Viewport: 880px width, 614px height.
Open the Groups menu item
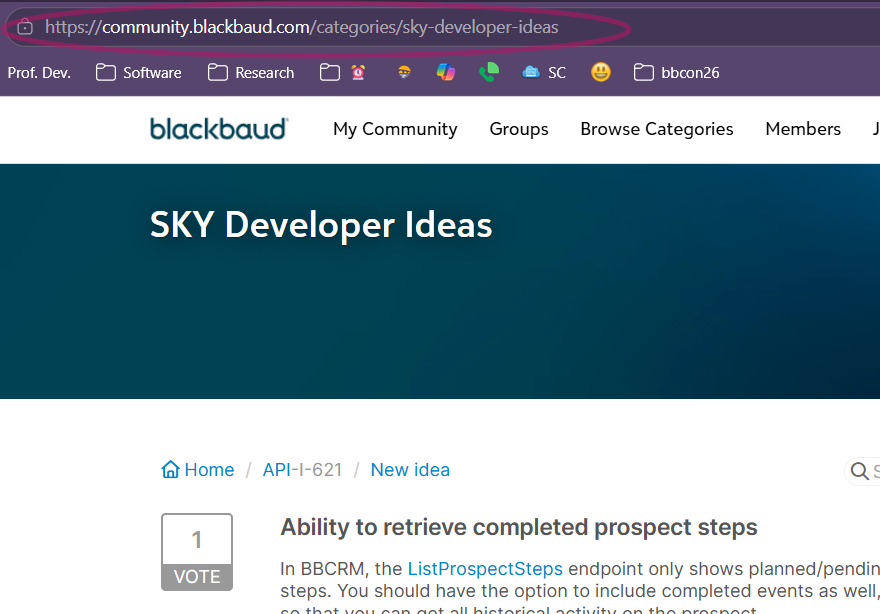[x=519, y=129]
